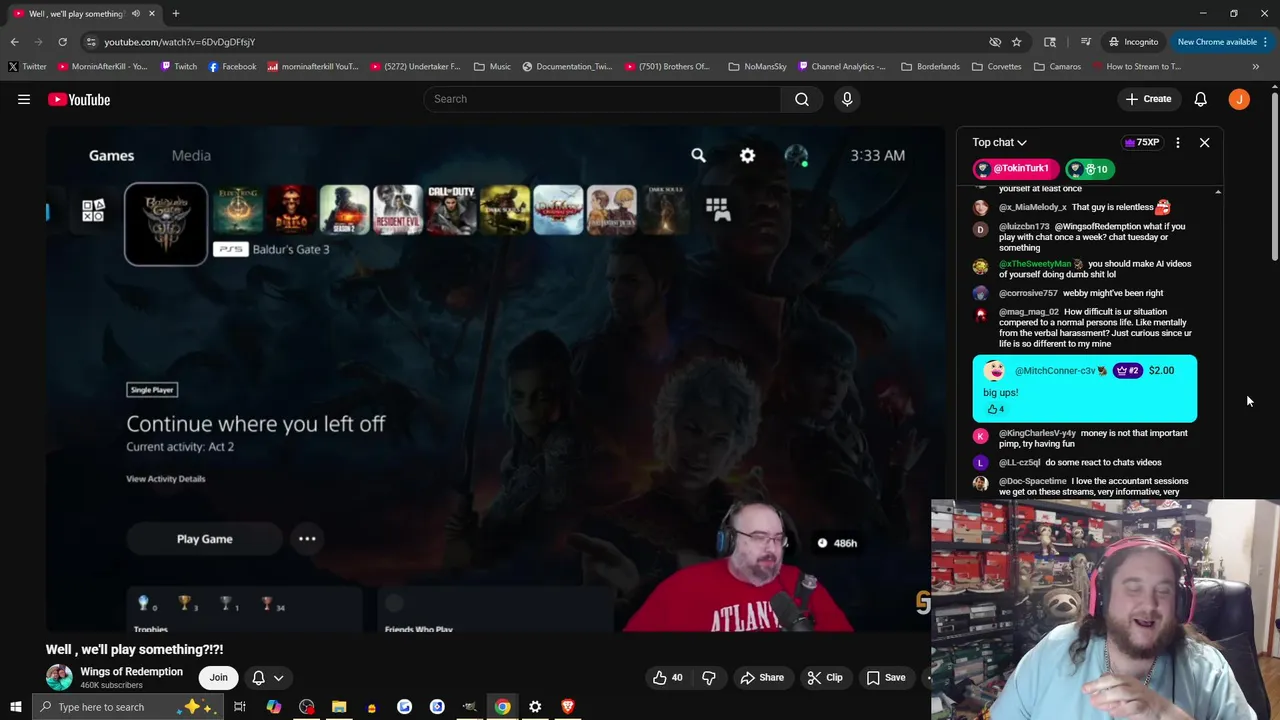This screenshot has height=720, width=1280.
Task: Select the Call of Duty game tile
Action: click(x=451, y=209)
